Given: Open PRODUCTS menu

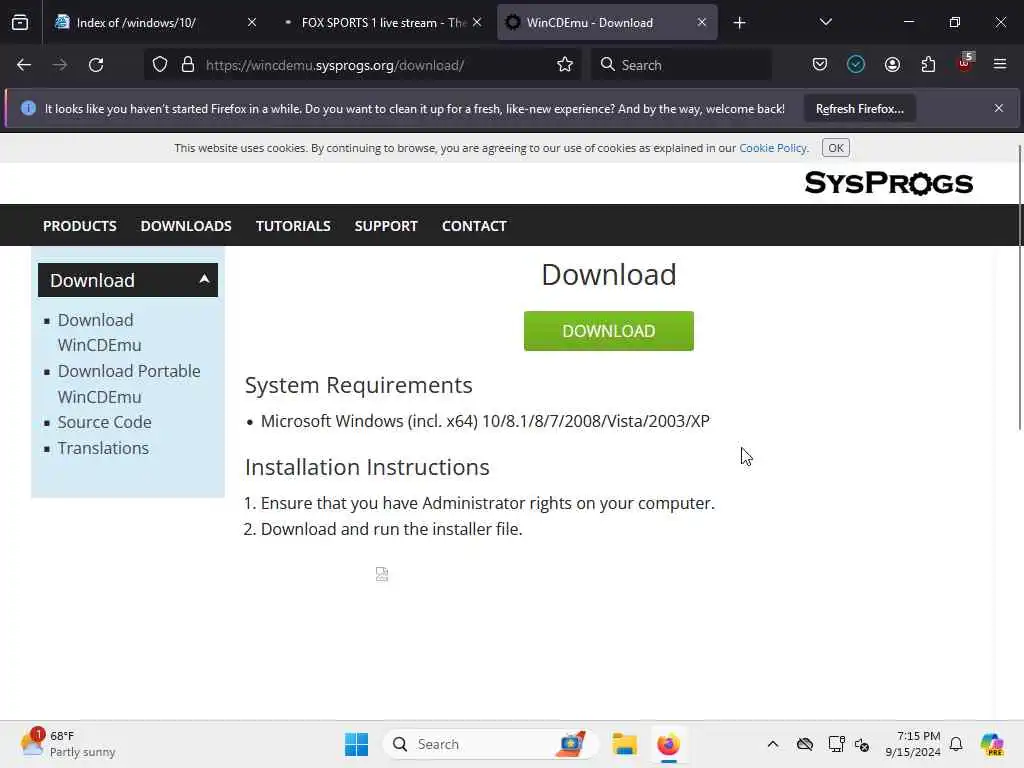Looking at the screenshot, I should [80, 226].
